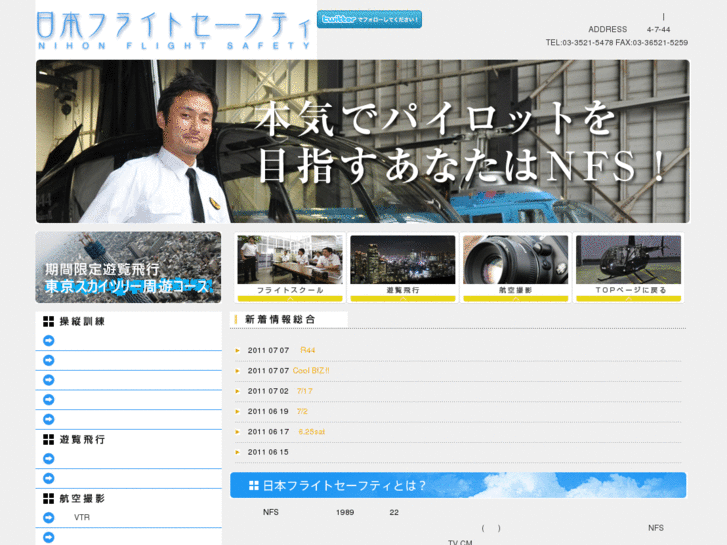
Task: Click the hero banner 本気でパイロットを目指す
Action: click(363, 141)
